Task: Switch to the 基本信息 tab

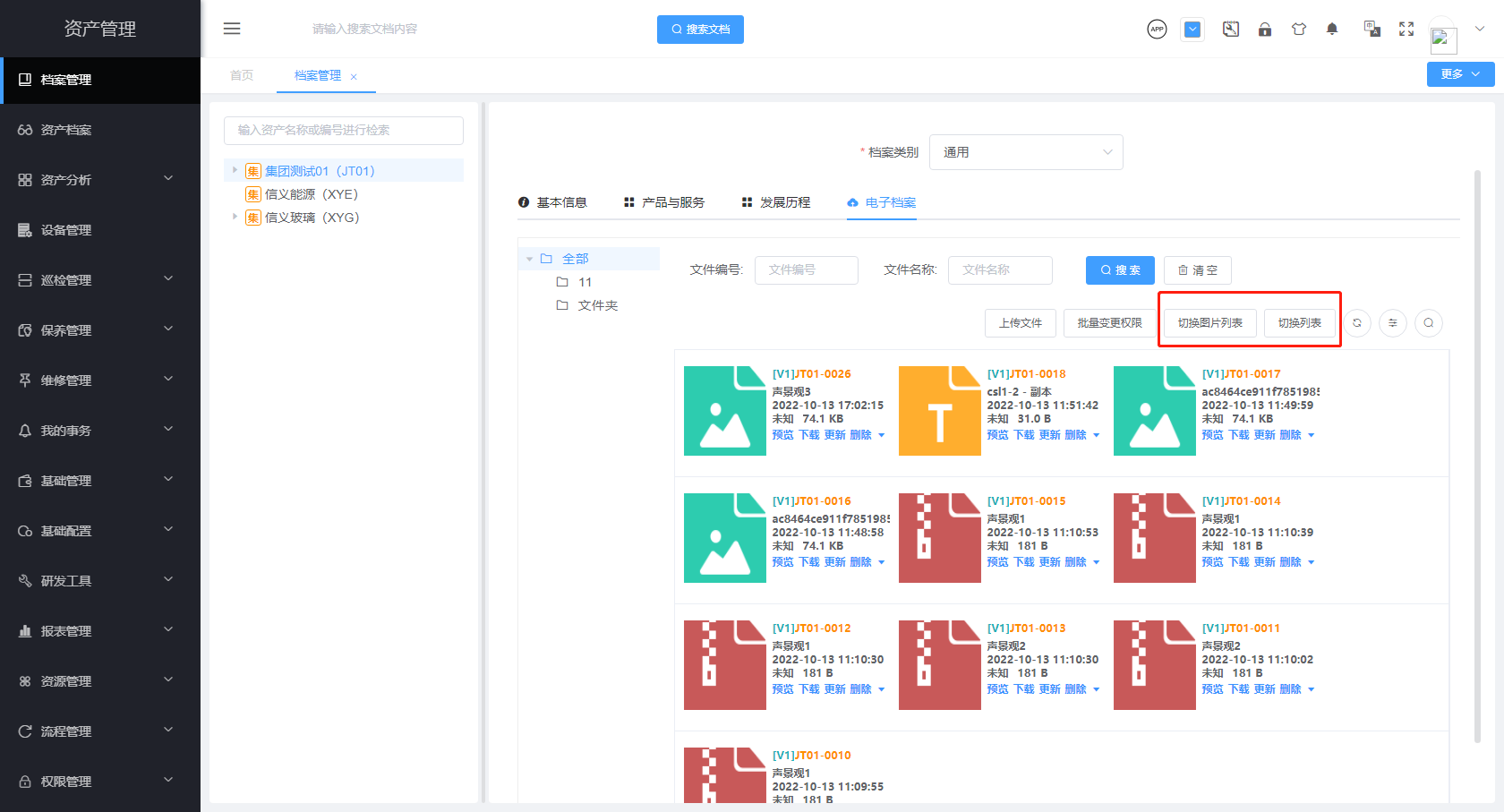Action: (552, 202)
